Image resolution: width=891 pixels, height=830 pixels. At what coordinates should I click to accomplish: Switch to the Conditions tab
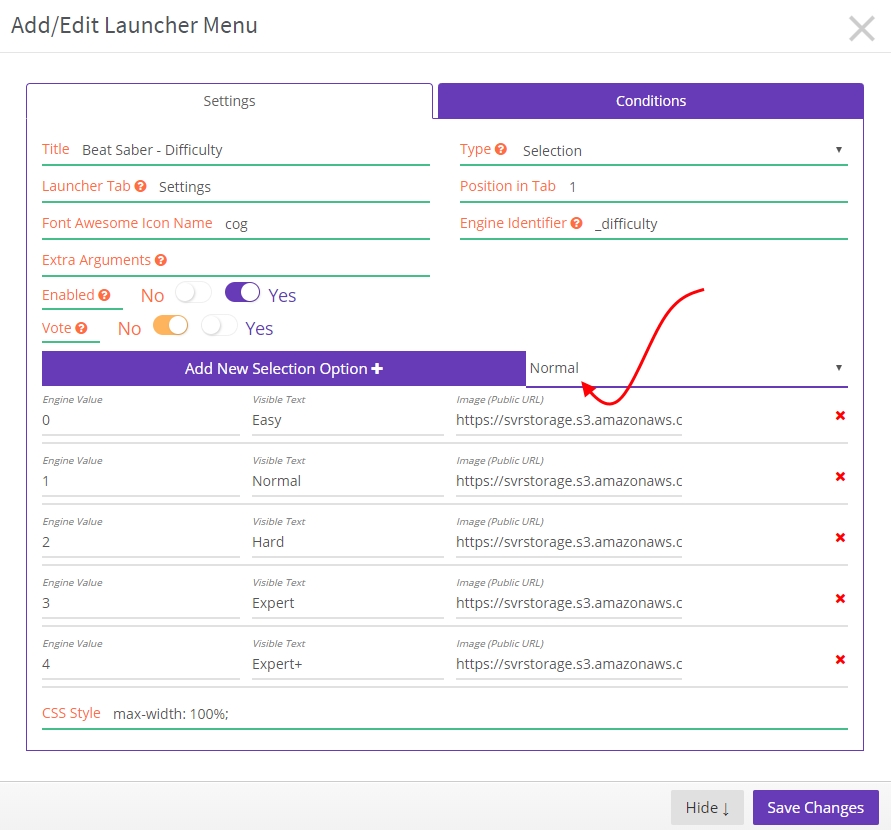(651, 101)
